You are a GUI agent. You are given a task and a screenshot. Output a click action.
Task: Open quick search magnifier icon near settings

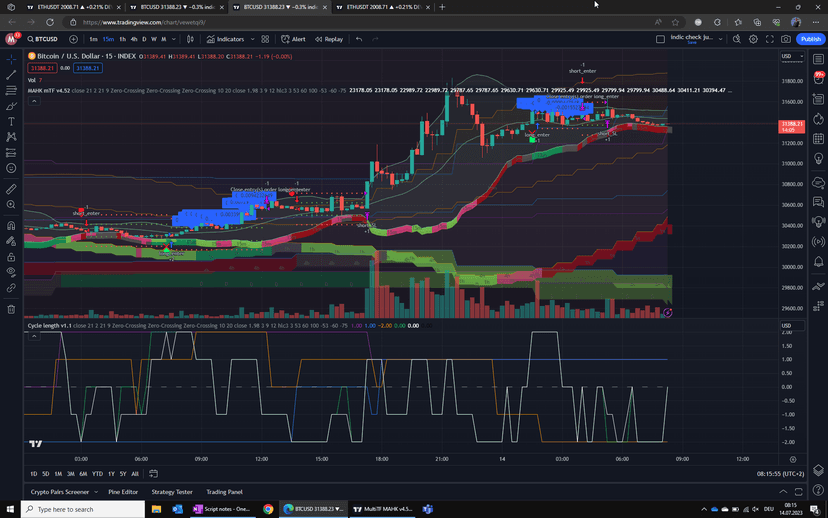click(737, 39)
